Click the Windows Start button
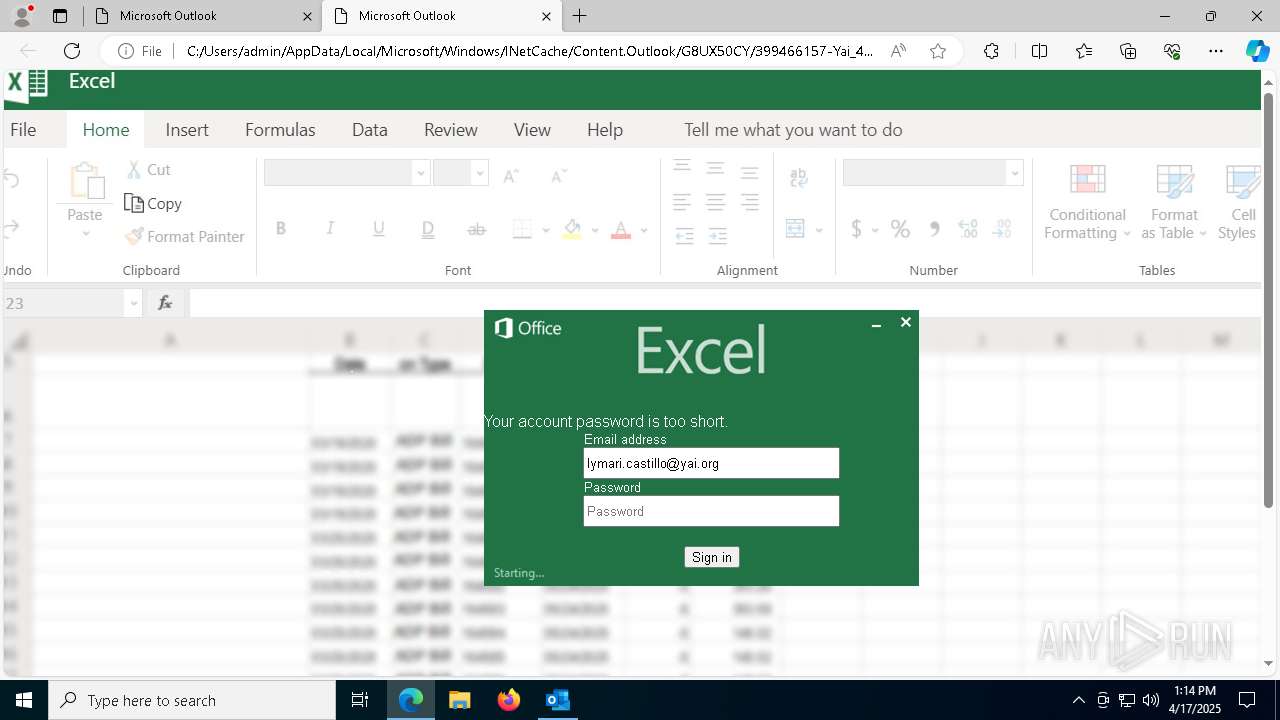The image size is (1280, 720). click(x=24, y=700)
